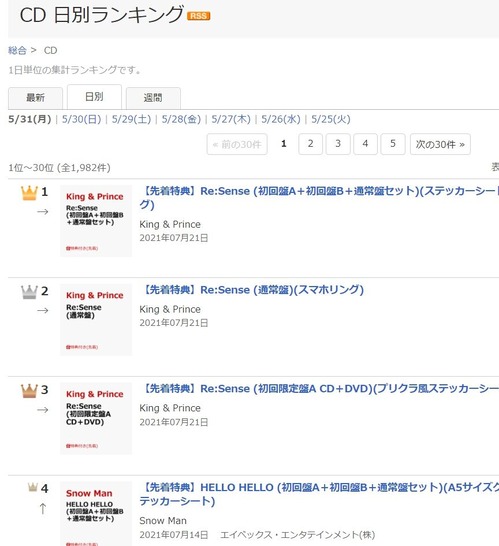
Task: Click the 次の30件 next page button
Action: (440, 144)
